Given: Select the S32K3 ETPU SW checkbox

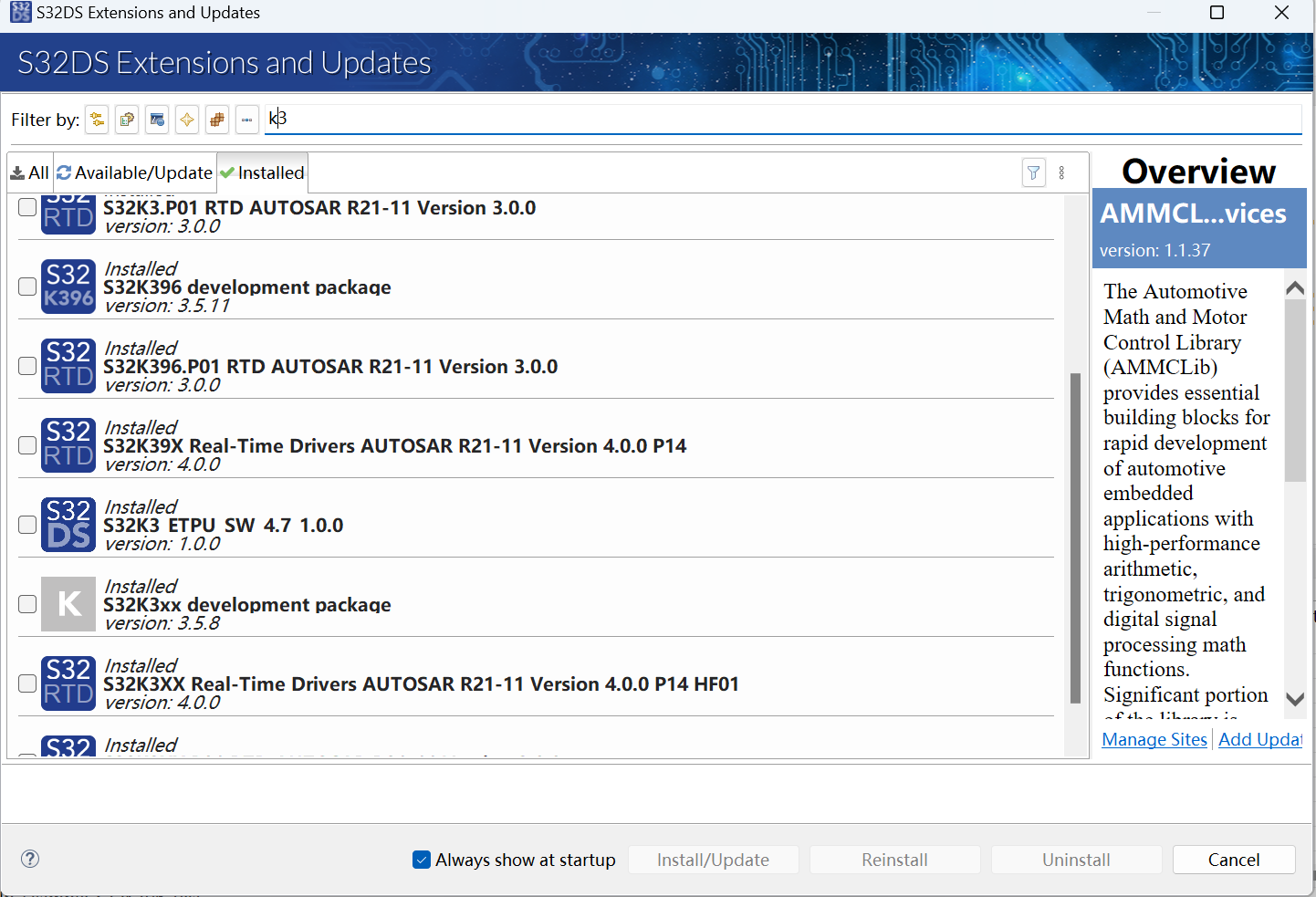Looking at the screenshot, I should [x=27, y=525].
